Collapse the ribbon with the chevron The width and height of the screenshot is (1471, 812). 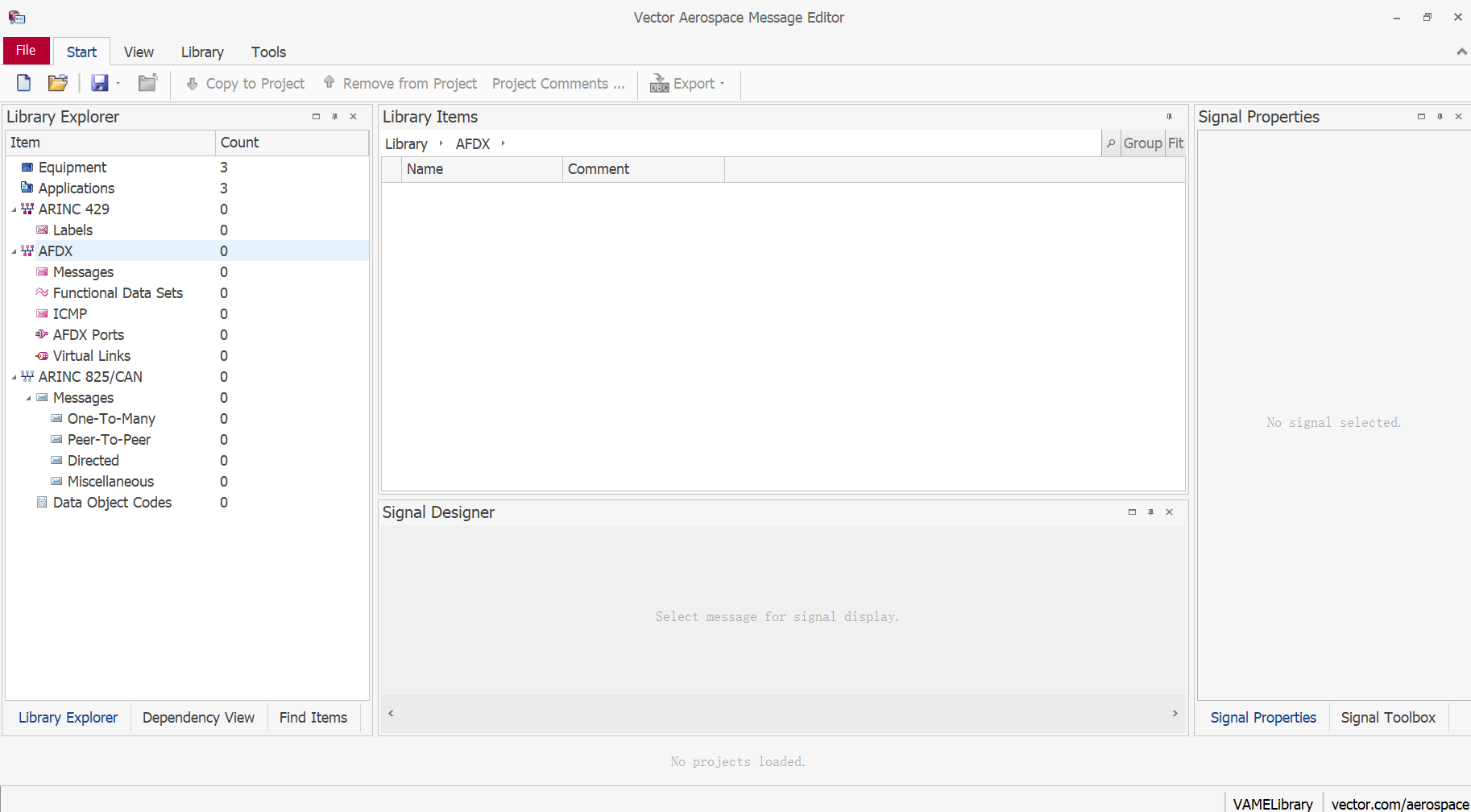click(x=1461, y=52)
